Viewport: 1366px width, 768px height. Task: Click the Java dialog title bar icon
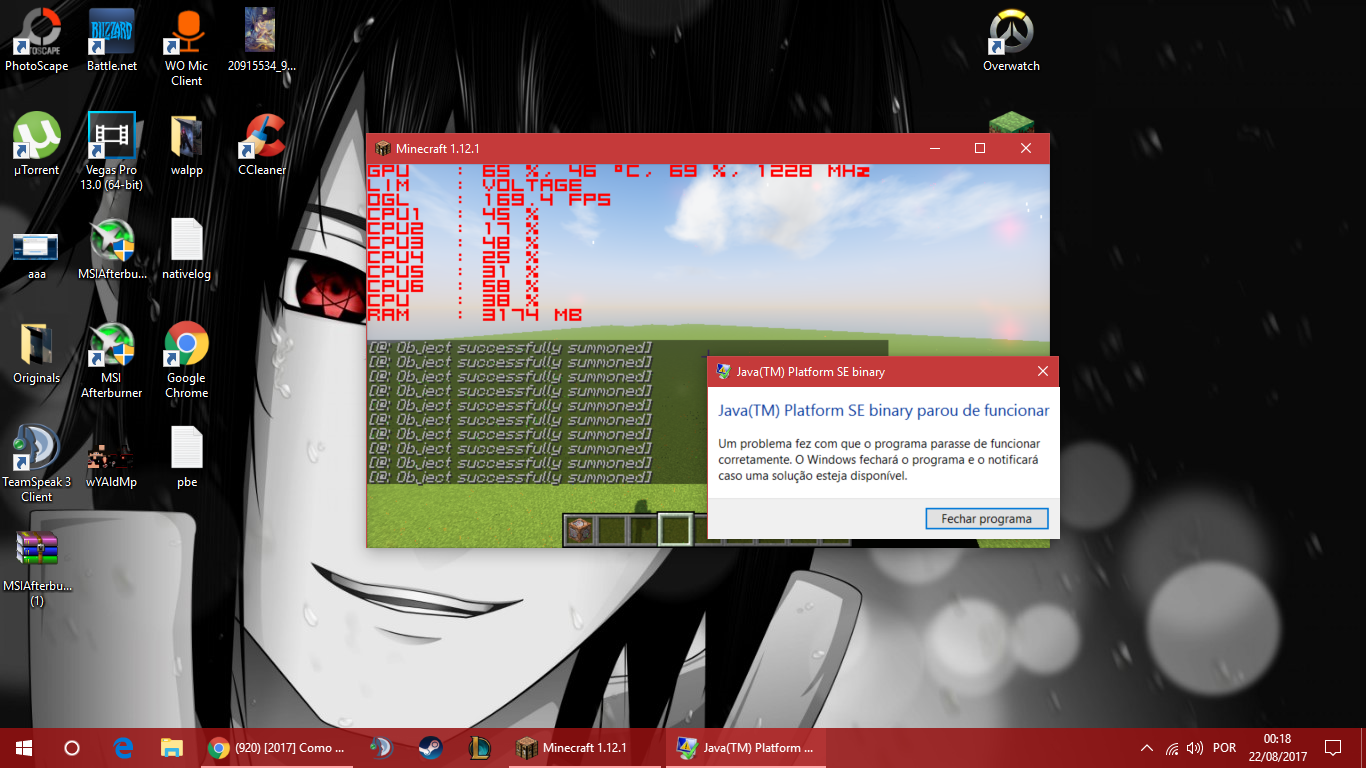point(724,371)
